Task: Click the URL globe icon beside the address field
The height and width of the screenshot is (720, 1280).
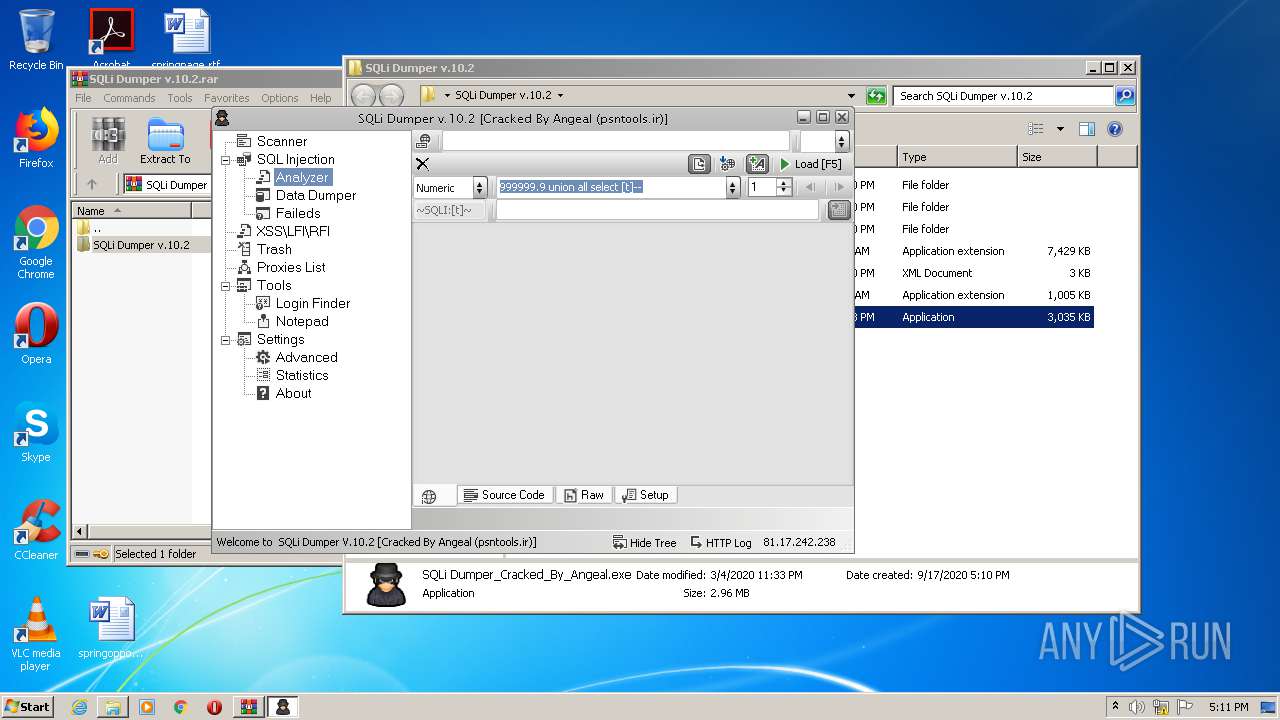Action: [x=424, y=142]
